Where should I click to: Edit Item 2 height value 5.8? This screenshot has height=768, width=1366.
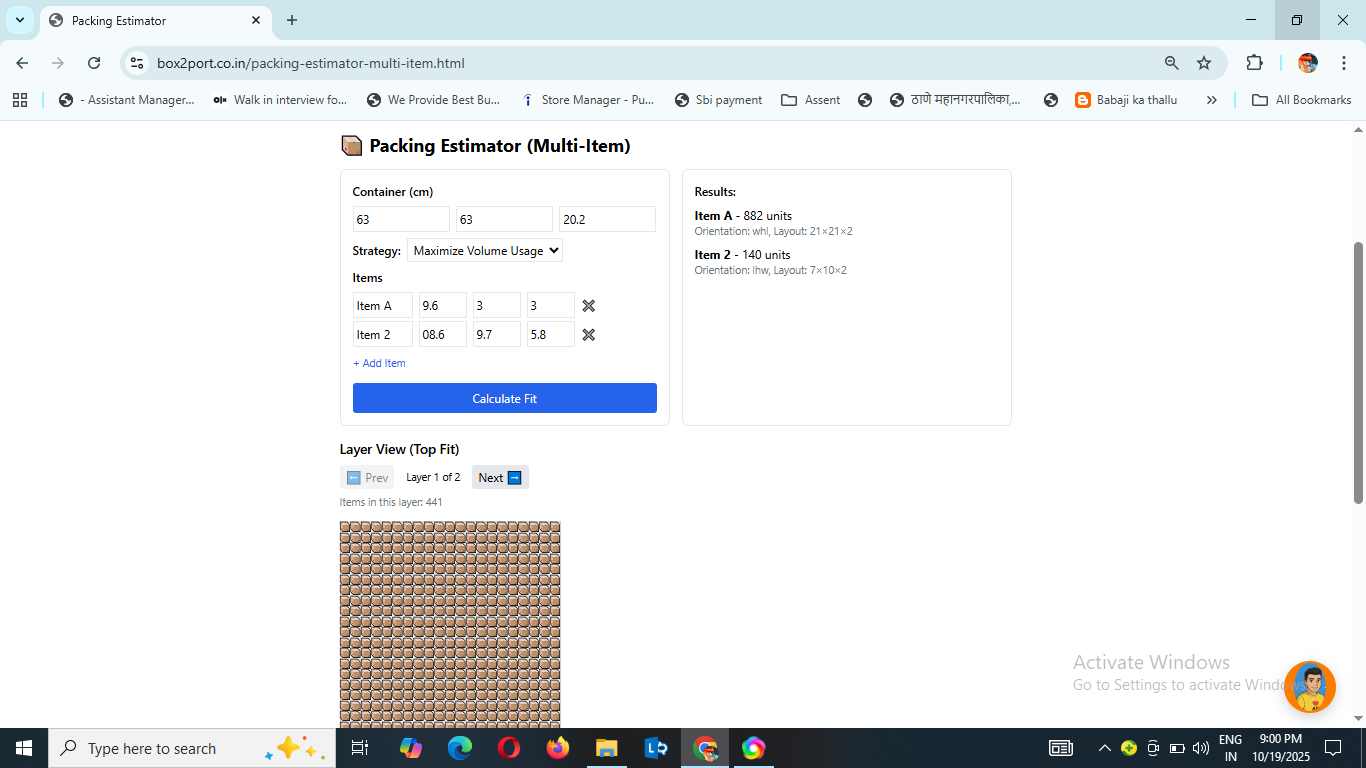551,335
